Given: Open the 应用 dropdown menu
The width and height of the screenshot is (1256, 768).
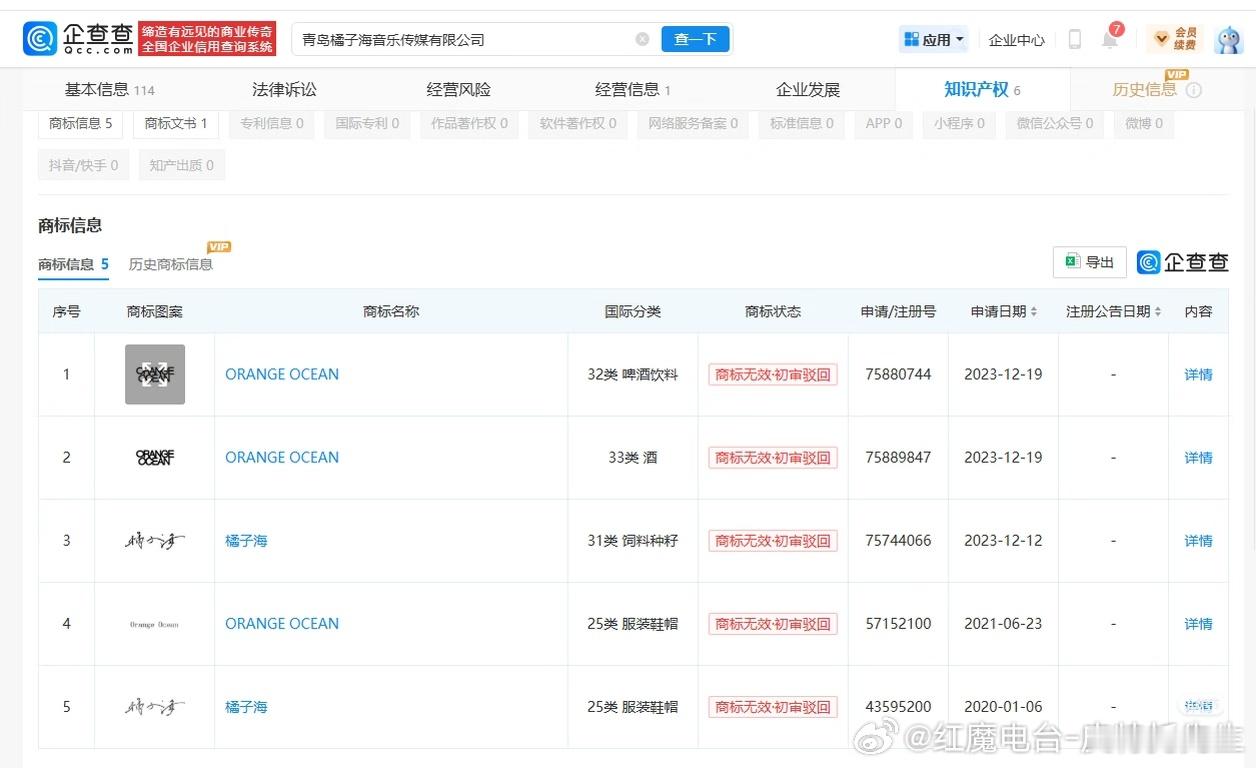Looking at the screenshot, I should coord(934,40).
